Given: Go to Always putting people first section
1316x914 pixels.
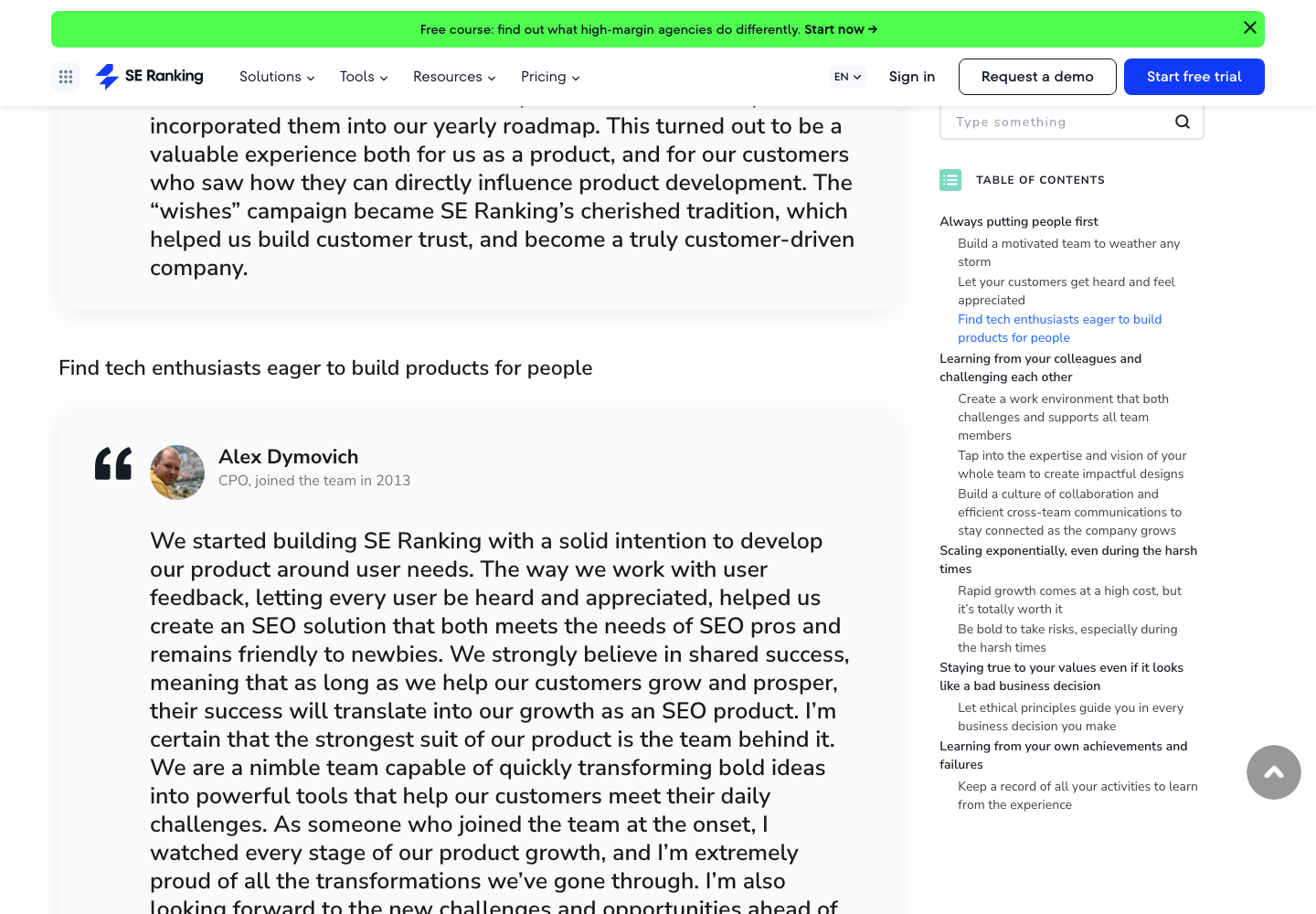Looking at the screenshot, I should point(1019,221).
